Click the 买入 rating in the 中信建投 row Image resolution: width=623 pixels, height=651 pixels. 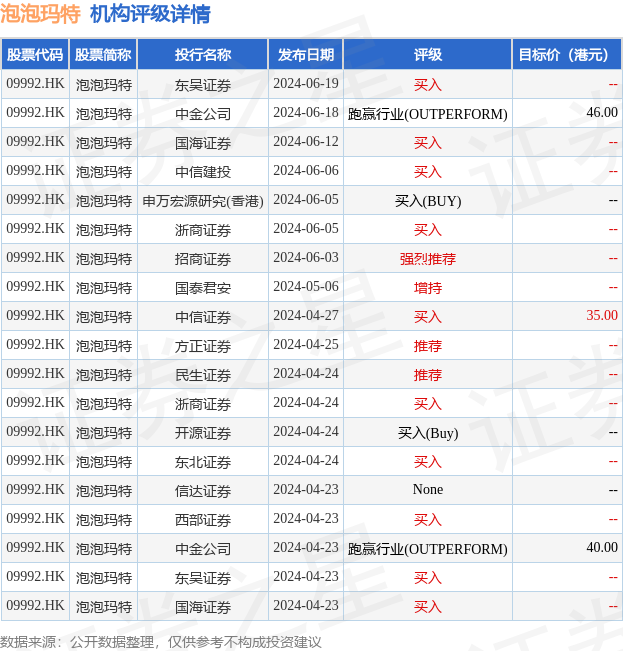coord(428,172)
